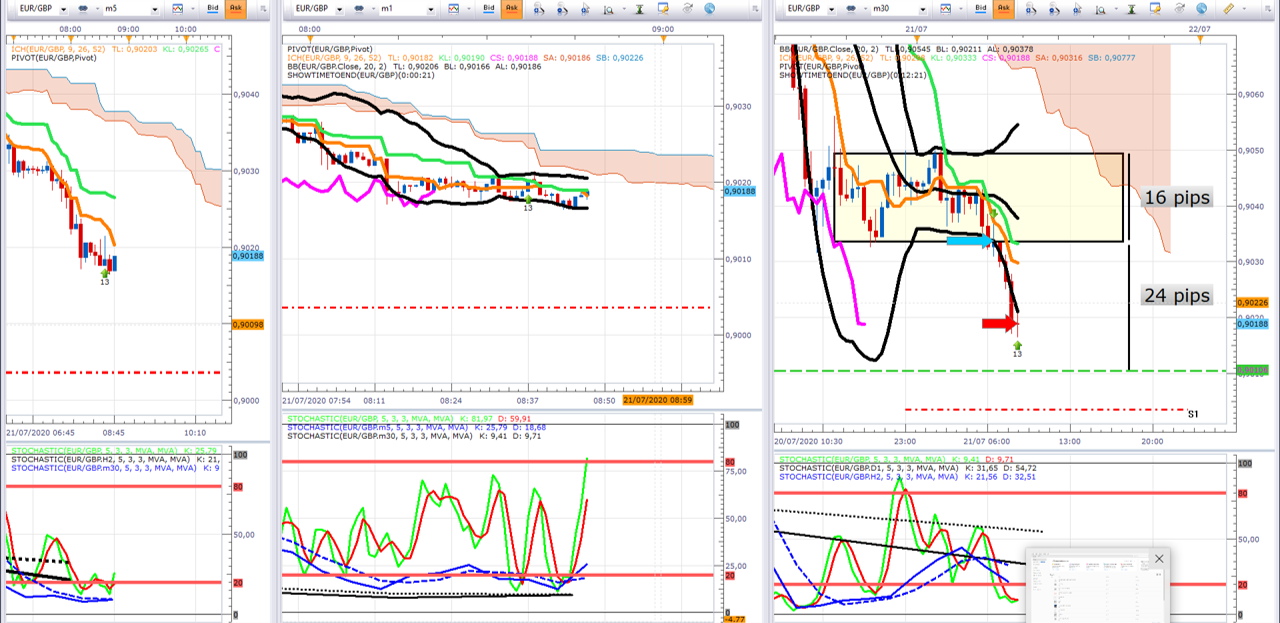
Task: Click ICH(EUR/GBP, 9, 26, 52) label in m5 chart
Action: coord(60,47)
